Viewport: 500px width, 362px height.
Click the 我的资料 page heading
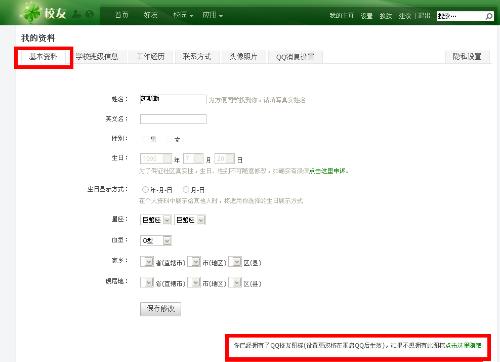(x=38, y=38)
